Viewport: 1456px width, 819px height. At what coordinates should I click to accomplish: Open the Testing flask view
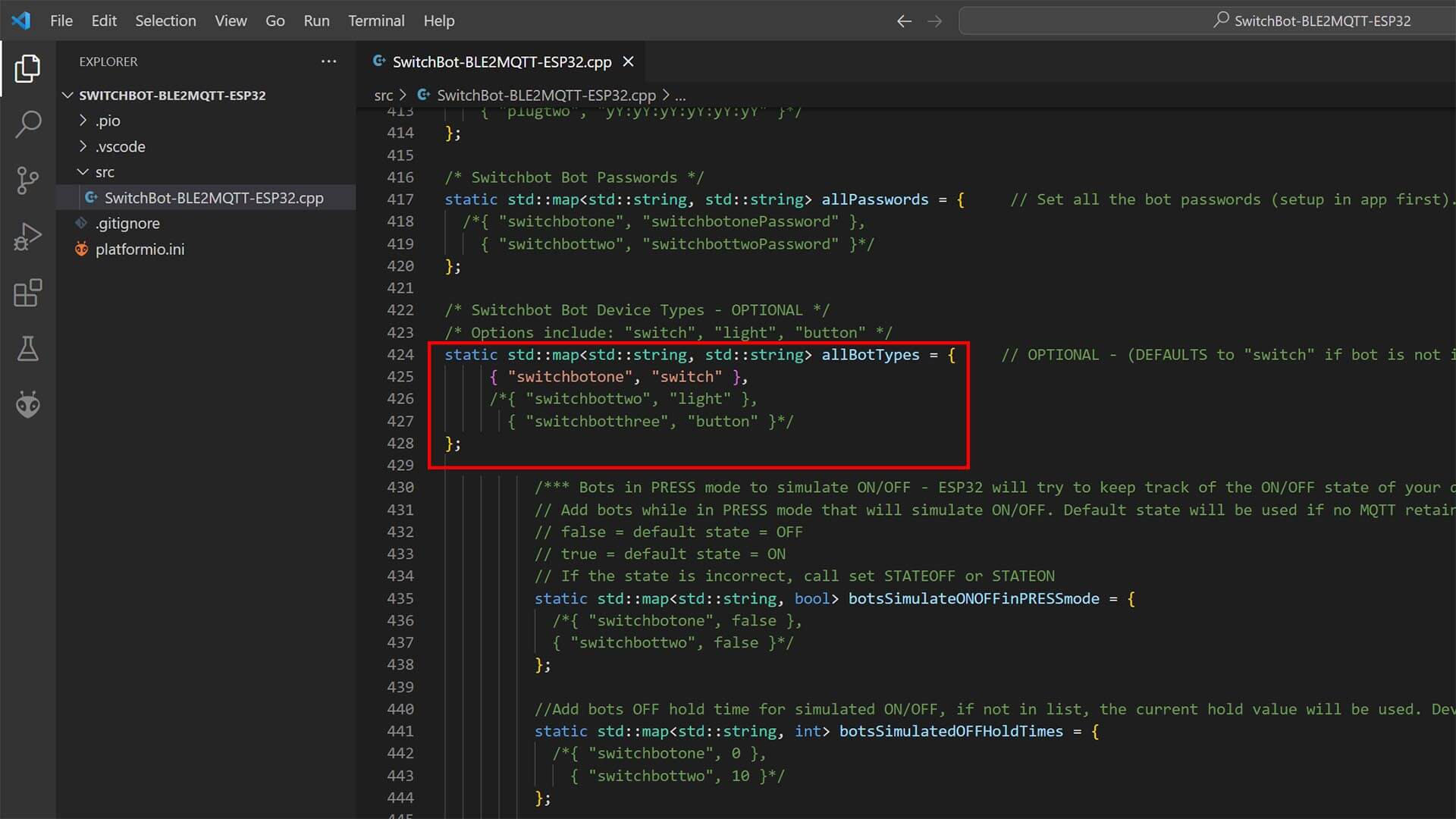click(27, 349)
